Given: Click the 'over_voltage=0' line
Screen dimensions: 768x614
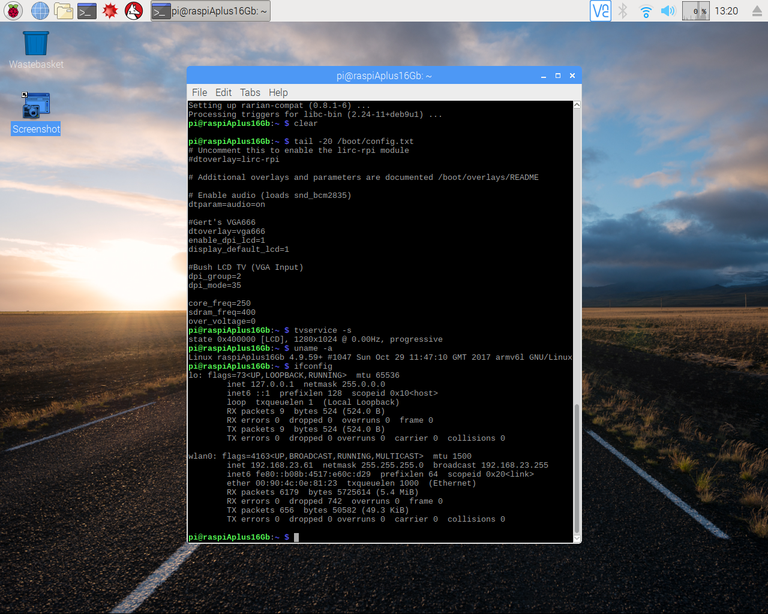Looking at the screenshot, I should click(x=222, y=321).
